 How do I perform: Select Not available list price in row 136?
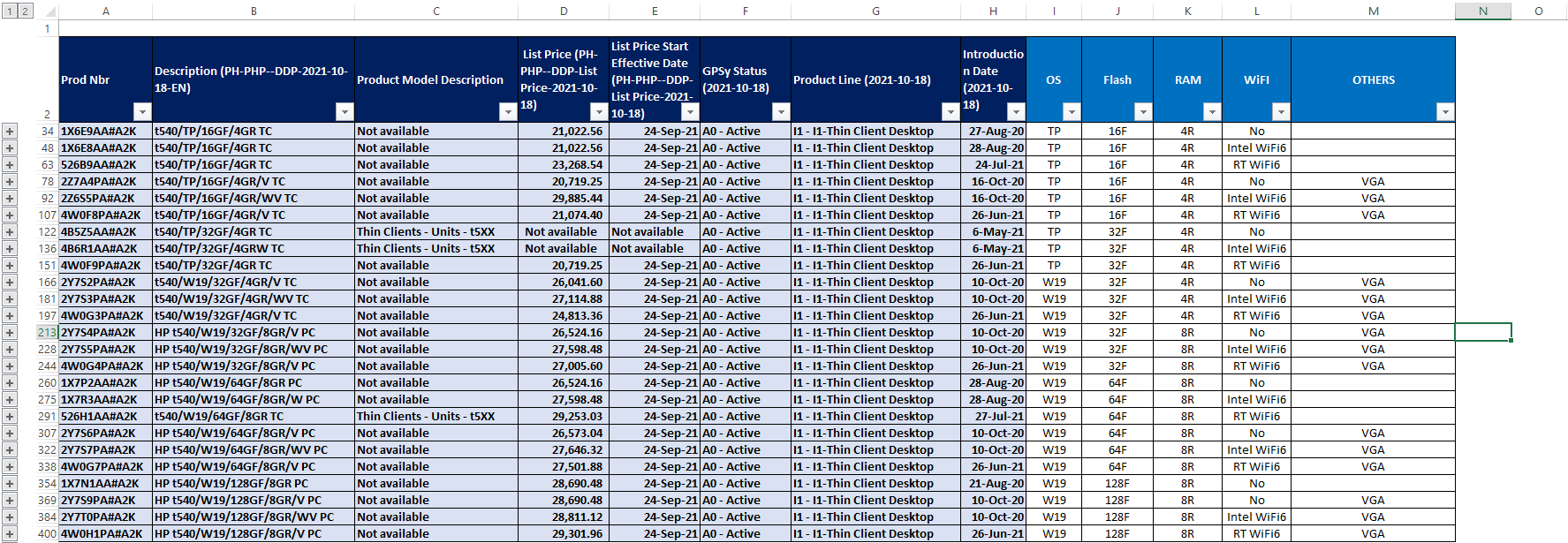[x=564, y=249]
